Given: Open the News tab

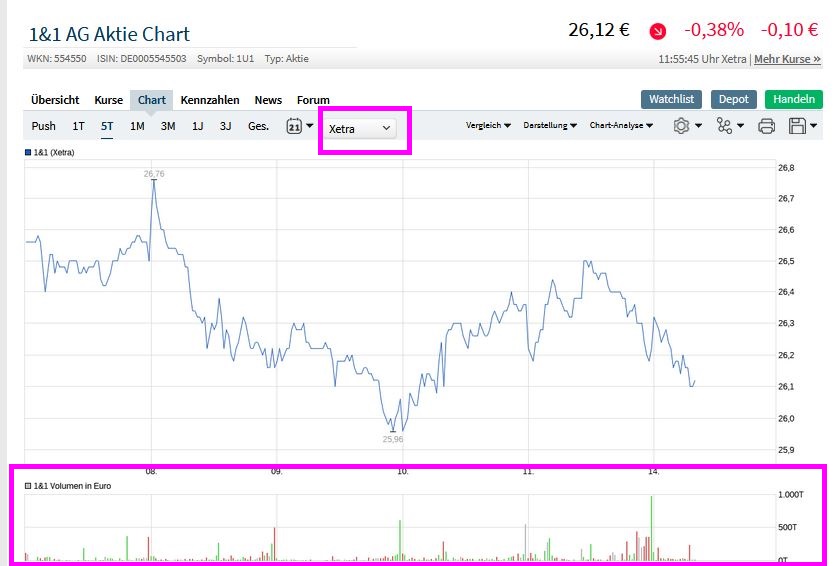Looking at the screenshot, I should point(268,100).
